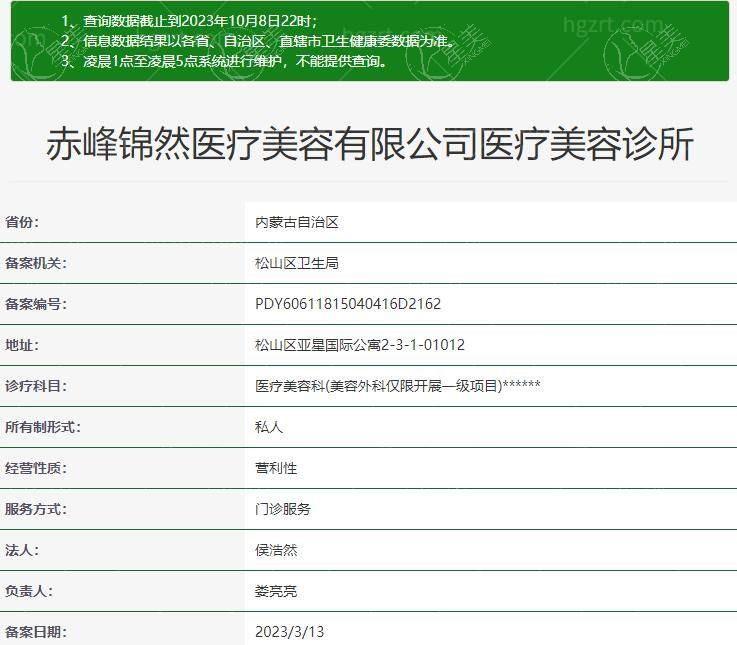Click the clinic title 赤峰锦然医疗美容有限公司医疗美容诊所

pos(370,144)
